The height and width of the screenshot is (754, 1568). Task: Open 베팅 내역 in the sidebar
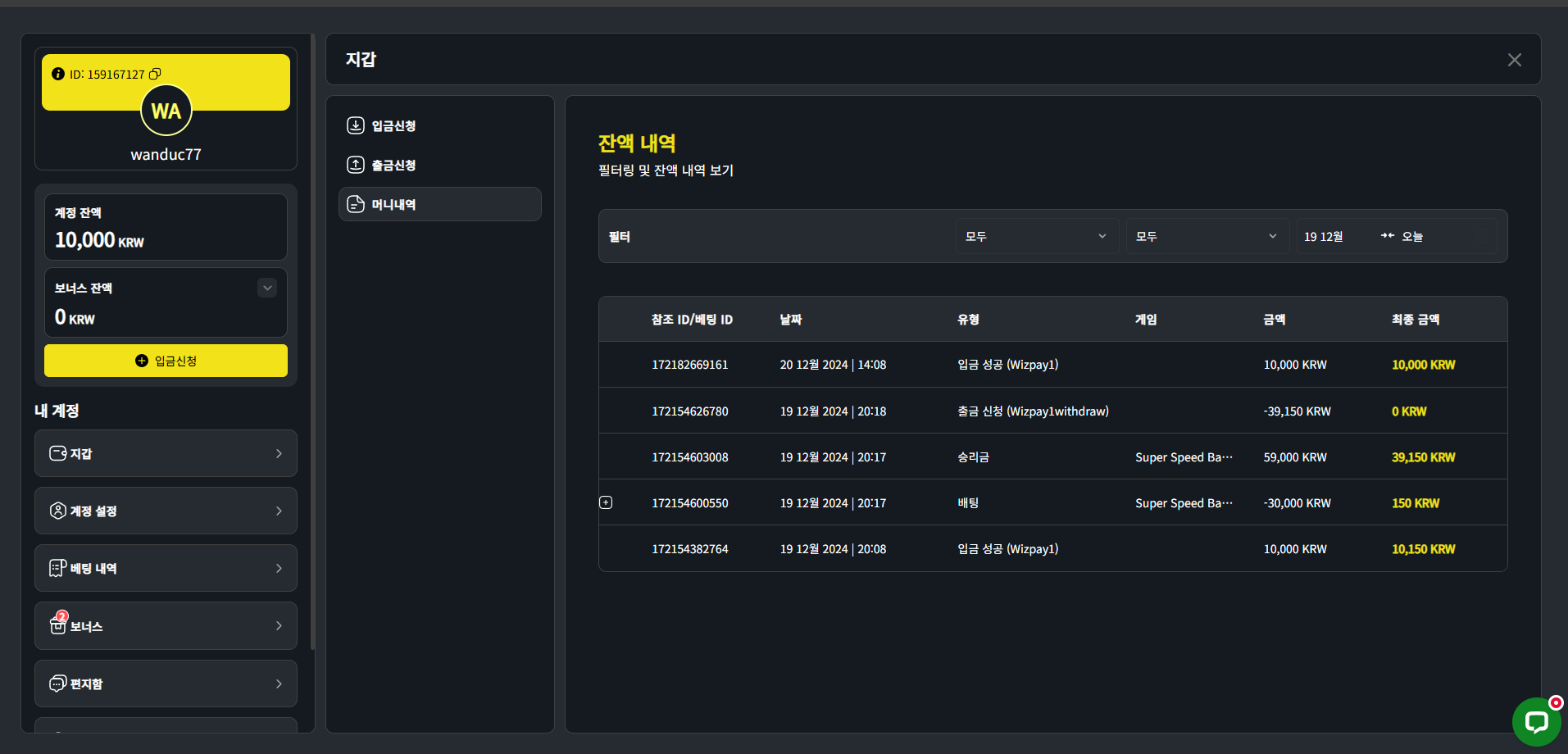pyautogui.click(x=166, y=568)
